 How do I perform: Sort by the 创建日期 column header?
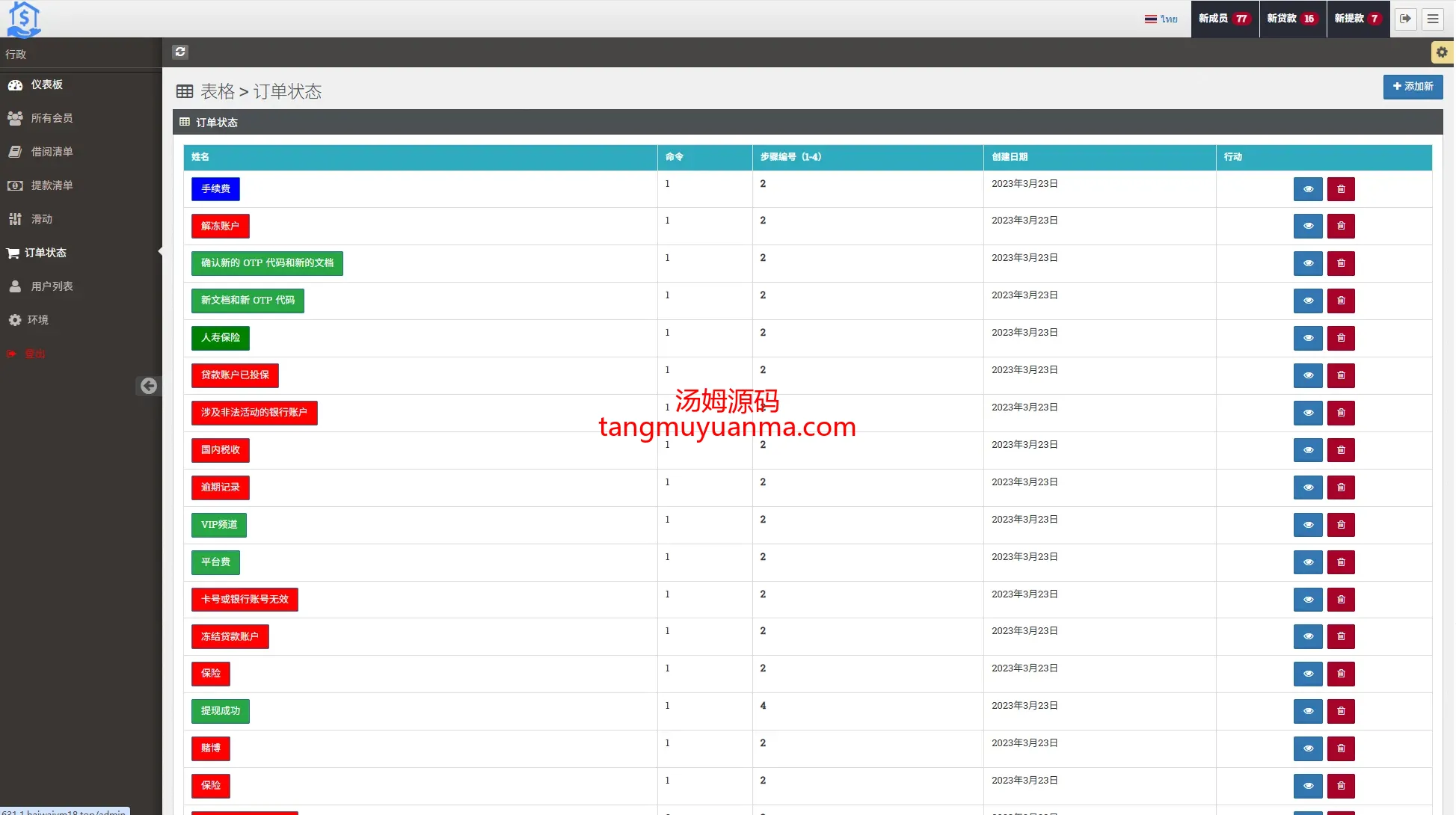(x=1009, y=157)
